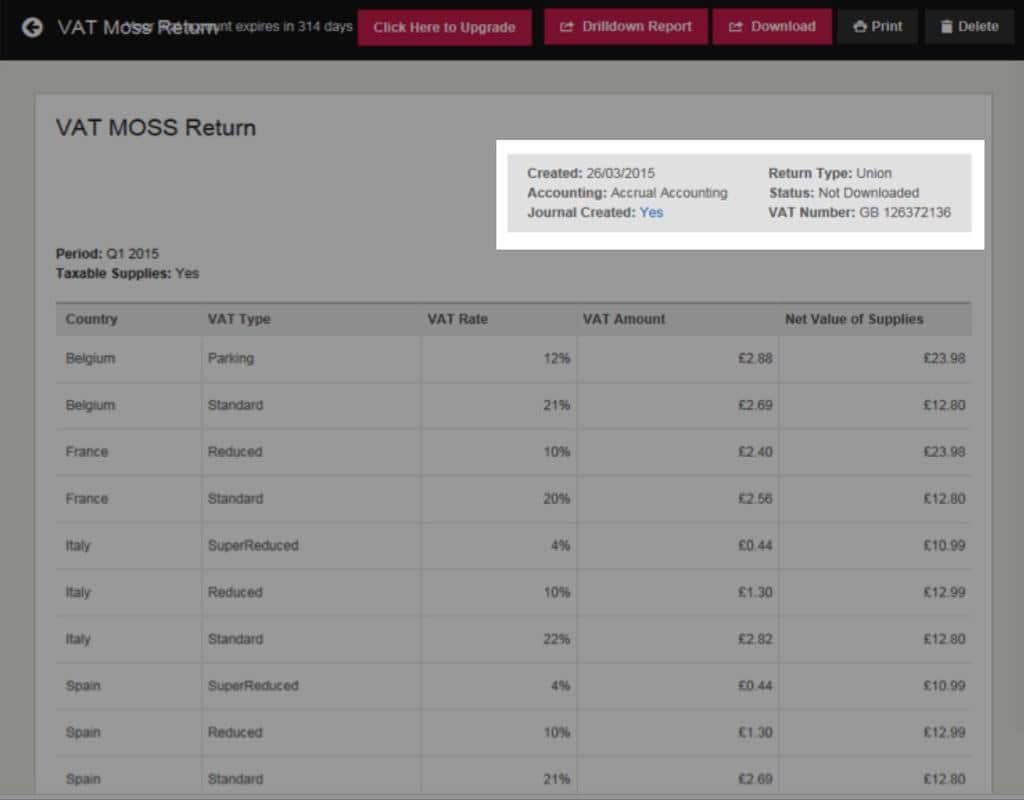Image resolution: width=1024 pixels, height=800 pixels.
Task: Click the VAT Amount column header
Action: click(x=623, y=319)
